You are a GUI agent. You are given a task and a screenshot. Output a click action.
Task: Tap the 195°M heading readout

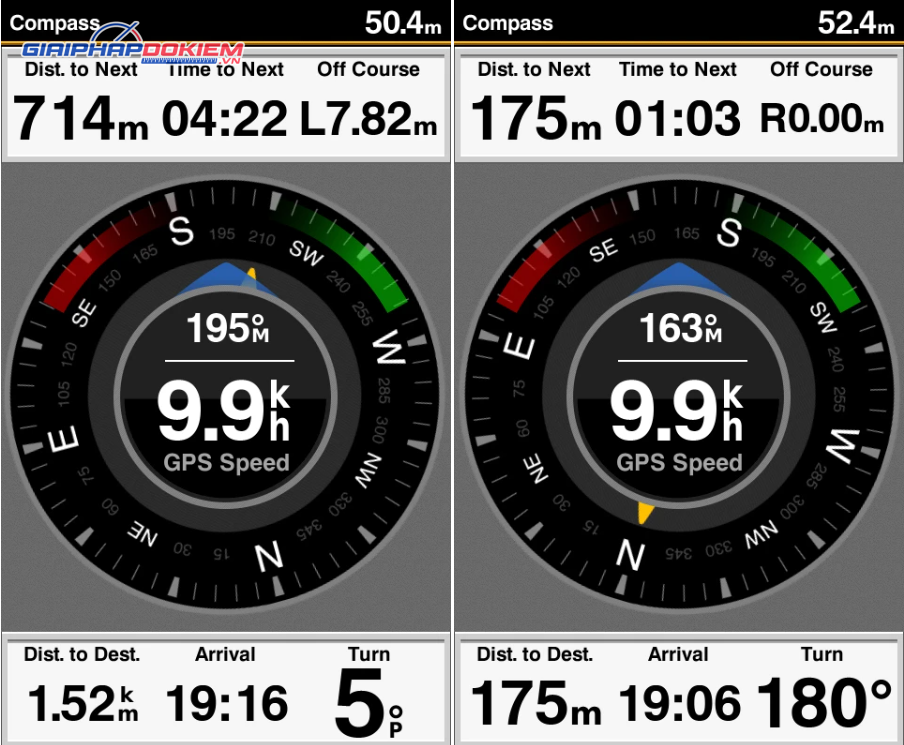click(228, 329)
